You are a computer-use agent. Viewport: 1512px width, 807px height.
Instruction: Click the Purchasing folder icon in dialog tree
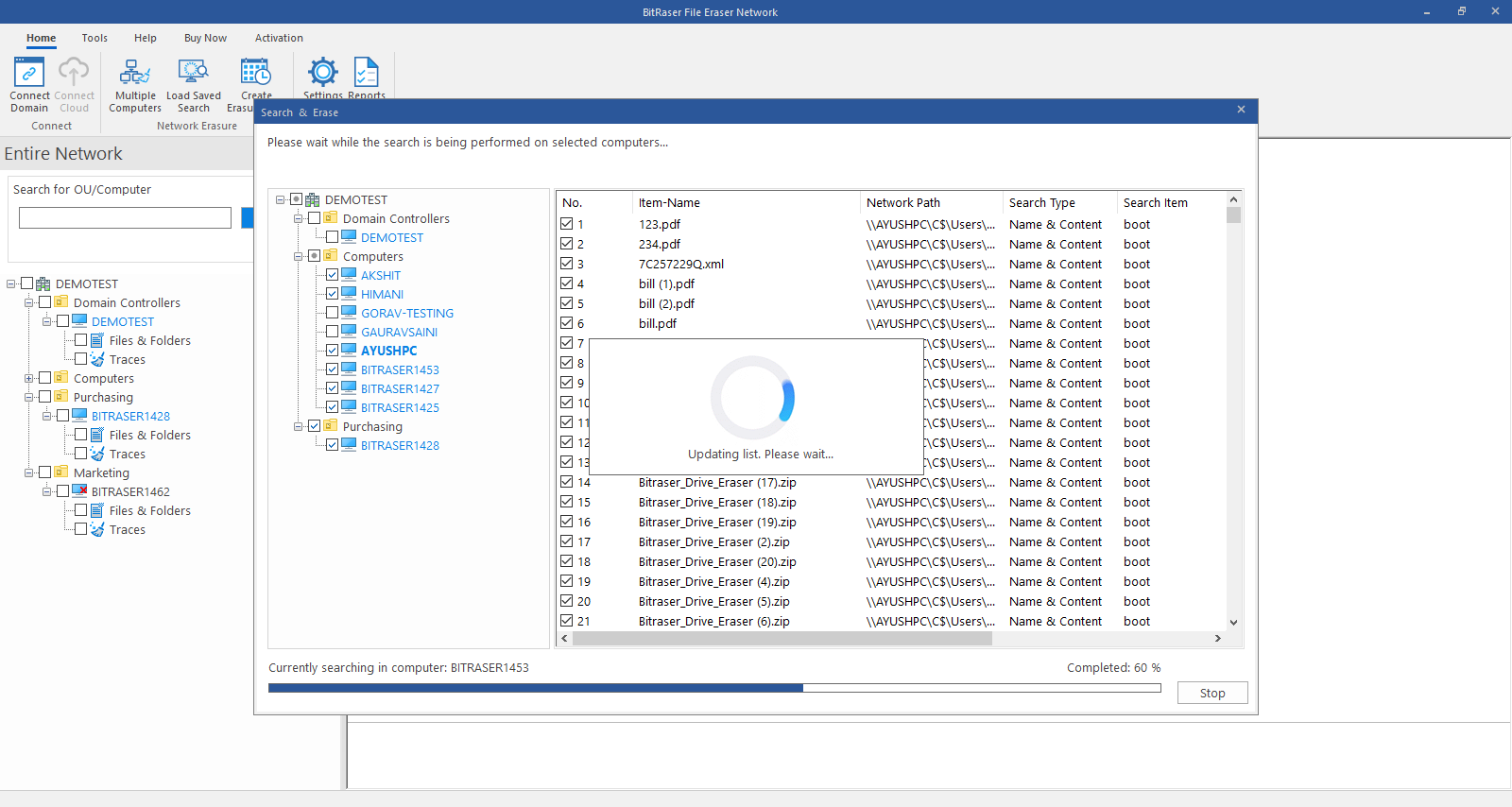tap(331, 426)
